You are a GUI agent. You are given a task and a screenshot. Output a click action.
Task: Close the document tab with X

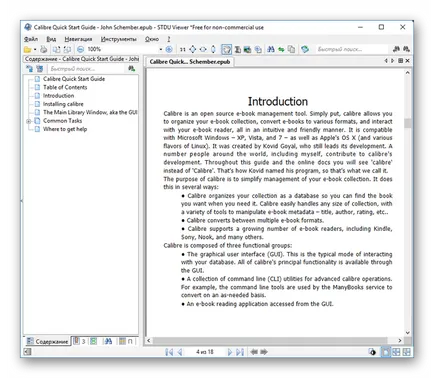tap(407, 61)
